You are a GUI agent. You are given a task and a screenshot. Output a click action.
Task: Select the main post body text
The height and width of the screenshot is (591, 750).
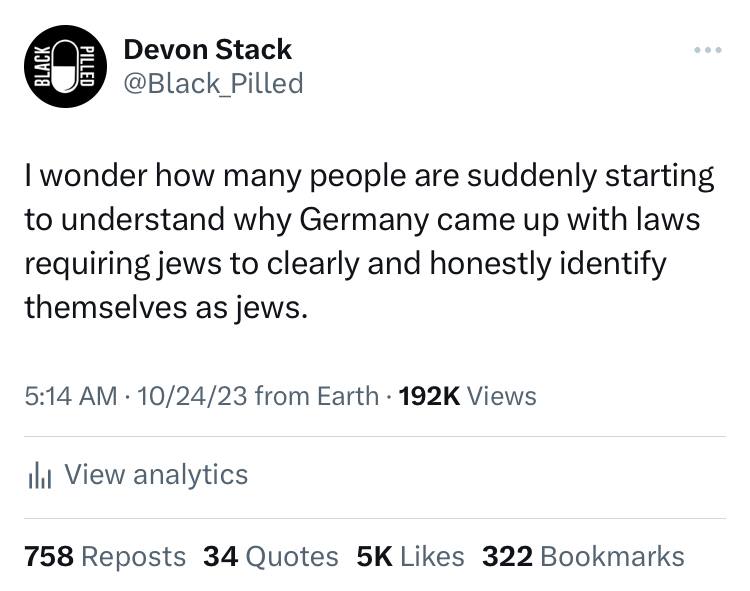[x=369, y=242]
